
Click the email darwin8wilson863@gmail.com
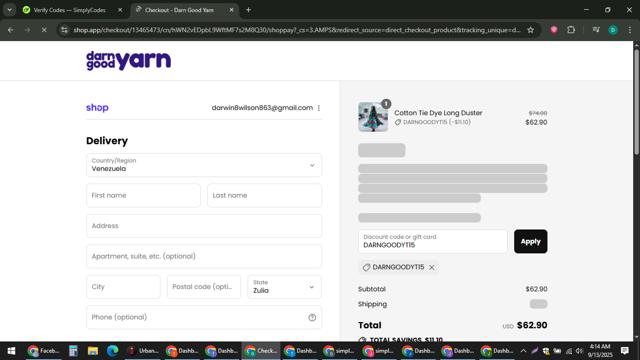262,108
